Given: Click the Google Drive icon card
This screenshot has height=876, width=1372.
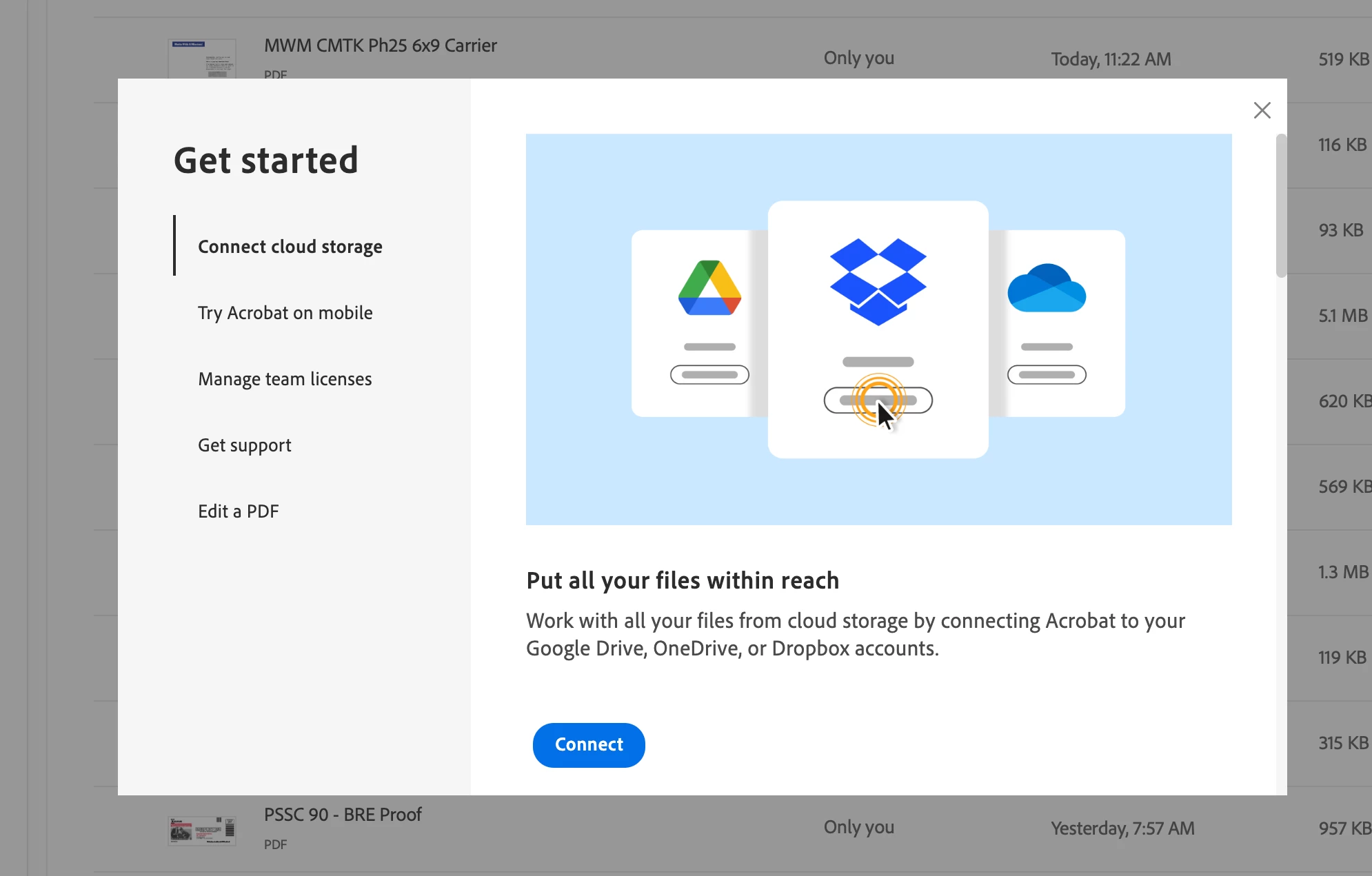Looking at the screenshot, I should [709, 288].
